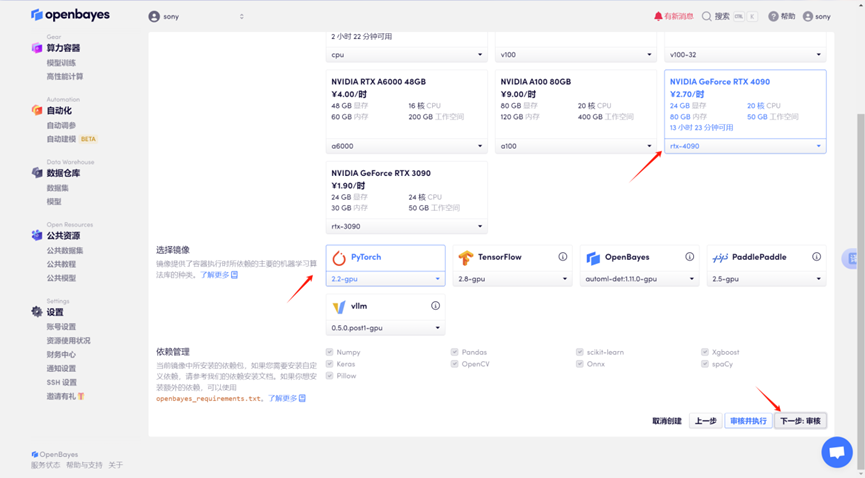Image resolution: width=865 pixels, height=478 pixels.
Task: Open 了解更多 link under 选择镜像
Action: pyautogui.click(x=219, y=275)
